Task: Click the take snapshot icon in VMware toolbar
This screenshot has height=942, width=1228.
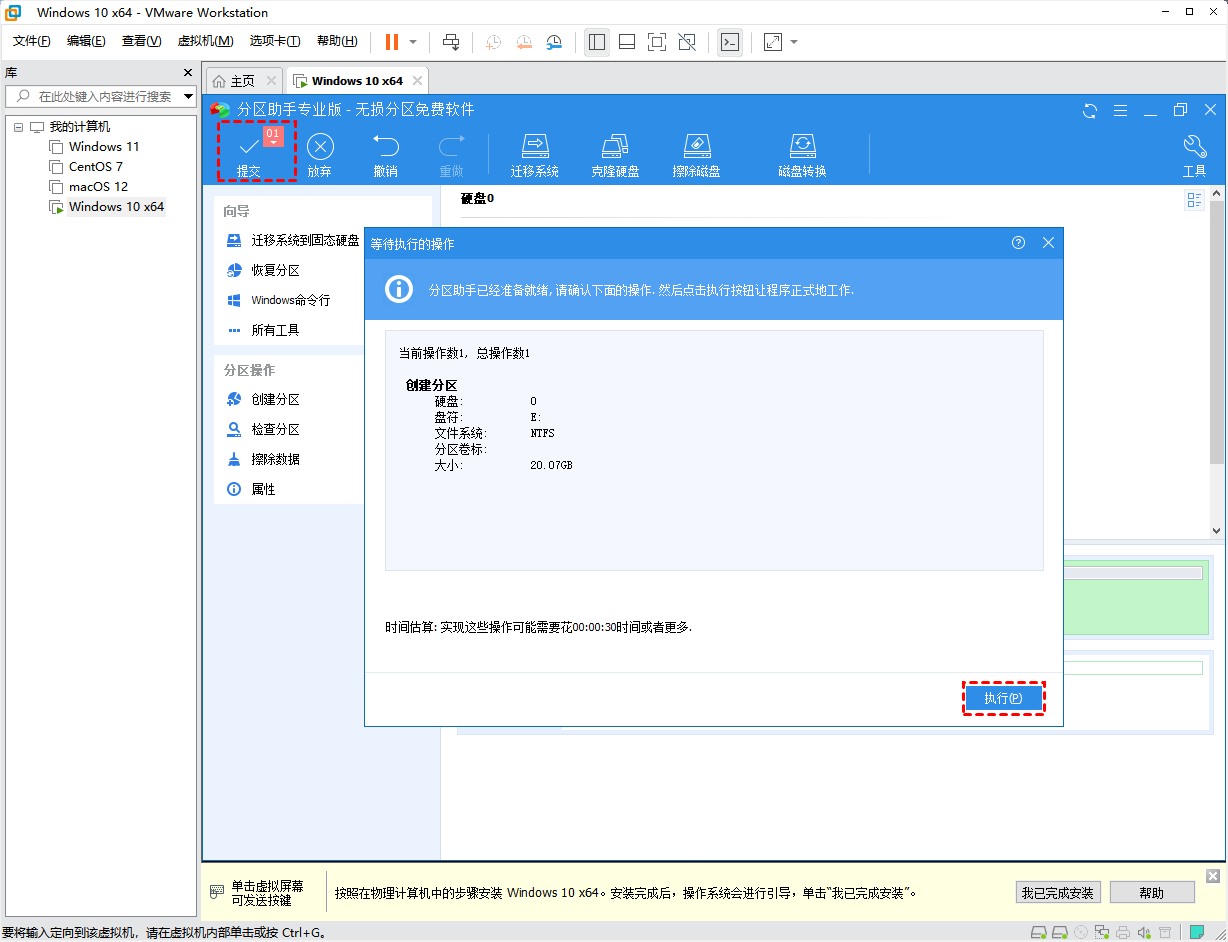Action: [493, 42]
